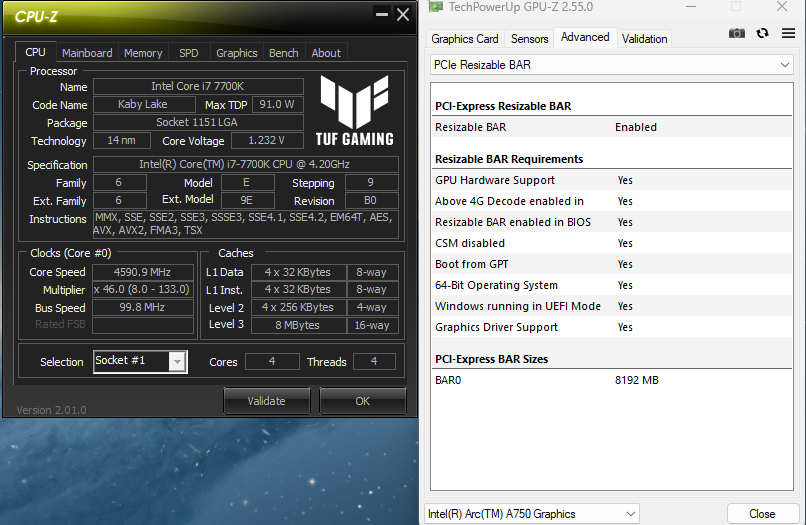Click the Technology value 14 nm
806x525 pixels.
click(122, 140)
